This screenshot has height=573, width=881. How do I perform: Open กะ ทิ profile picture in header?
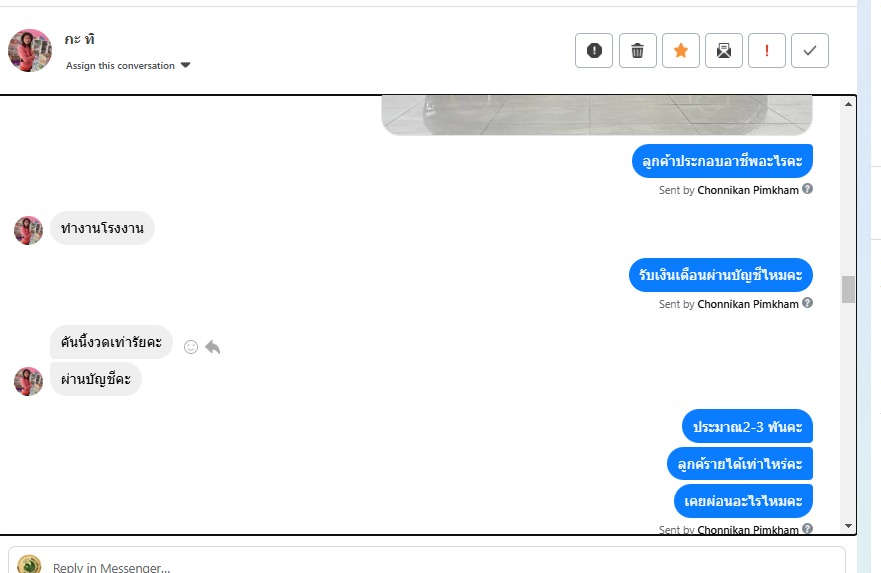click(30, 51)
